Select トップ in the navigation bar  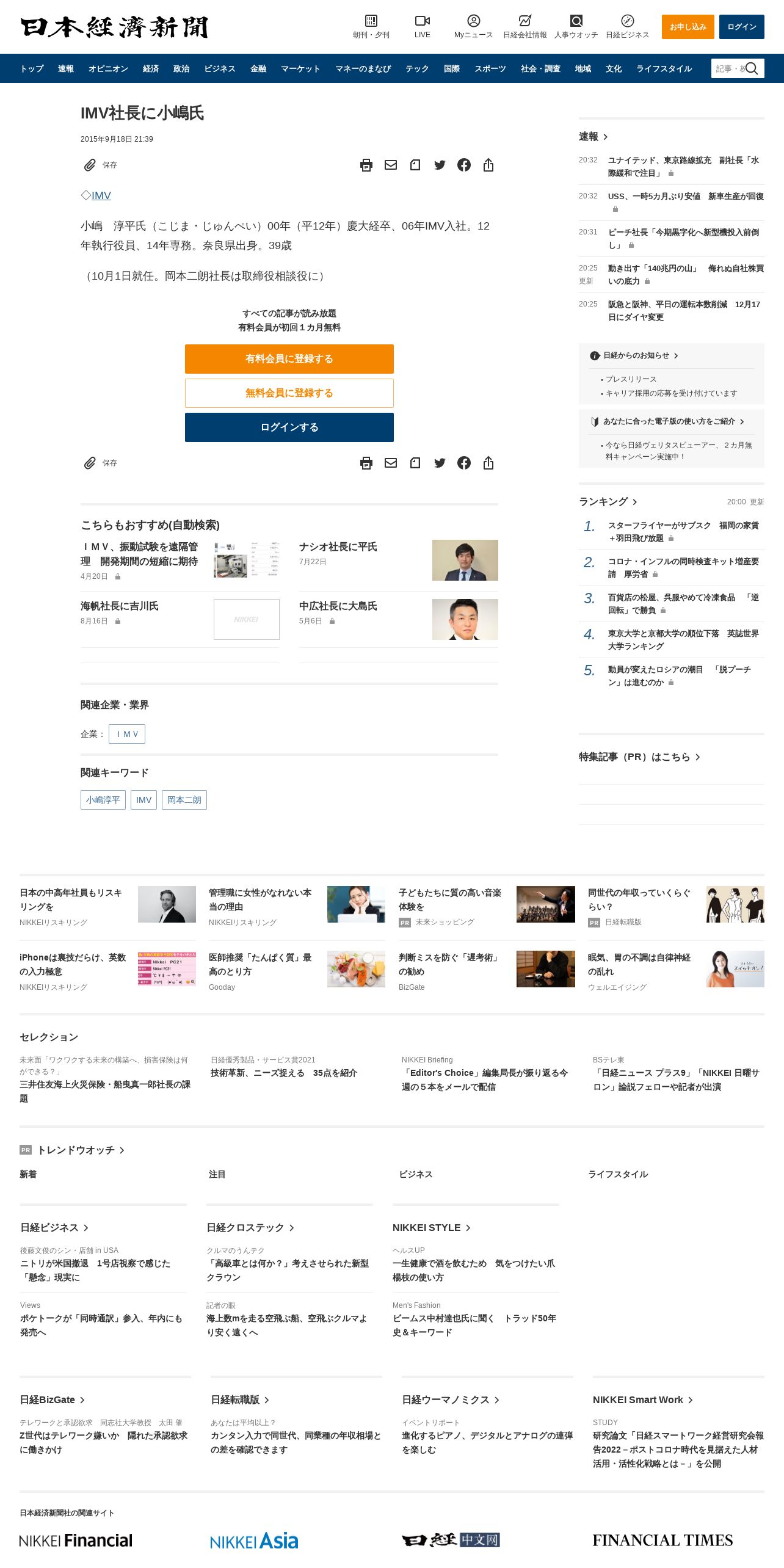tap(32, 68)
